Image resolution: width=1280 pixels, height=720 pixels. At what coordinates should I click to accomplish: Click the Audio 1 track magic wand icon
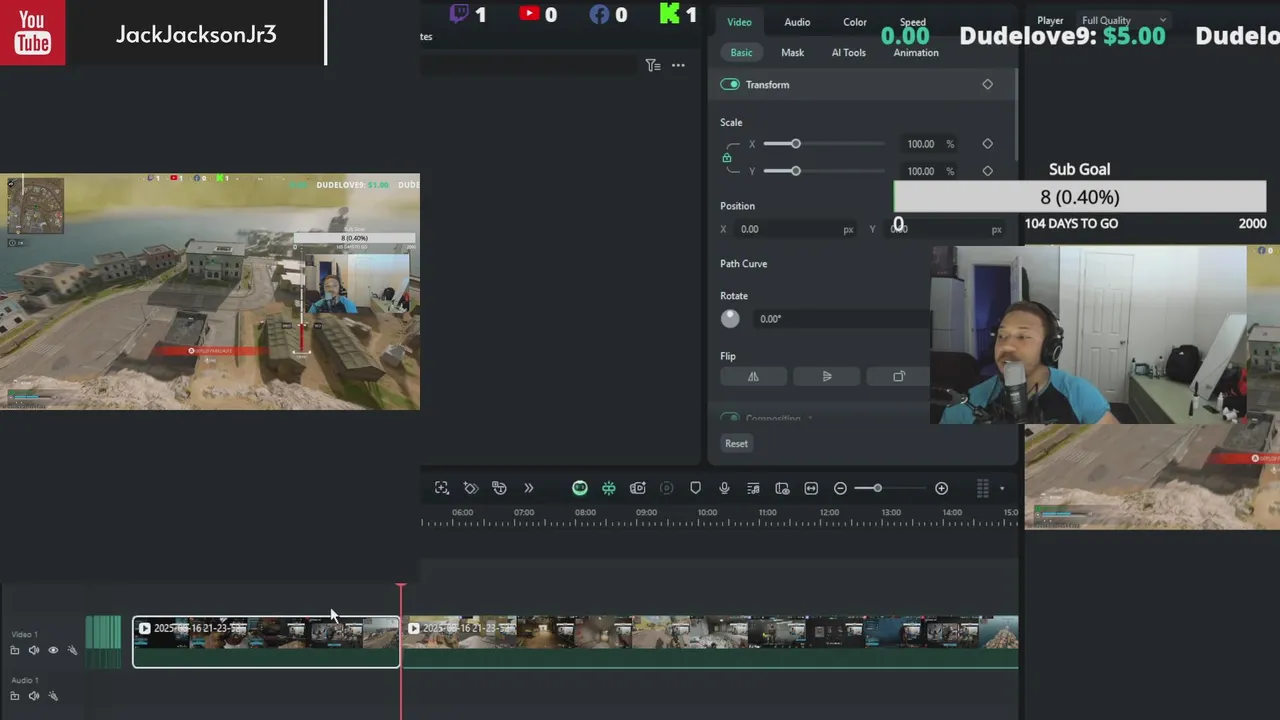pos(53,696)
